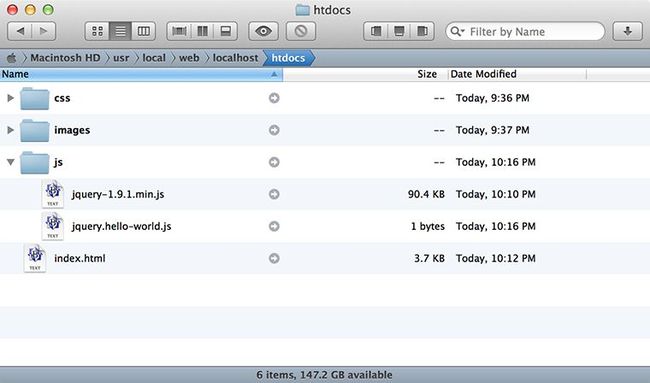Click circle arrow button for jquery.hello-world.js
Screen dimensions: 650x383
tap(274, 226)
